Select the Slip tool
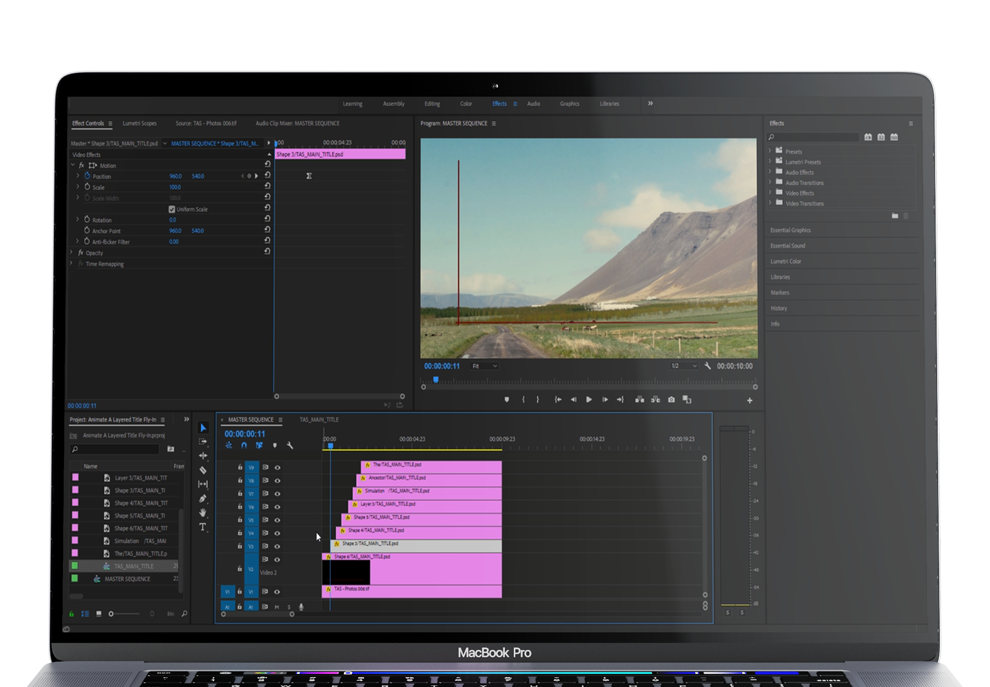 pyautogui.click(x=203, y=484)
